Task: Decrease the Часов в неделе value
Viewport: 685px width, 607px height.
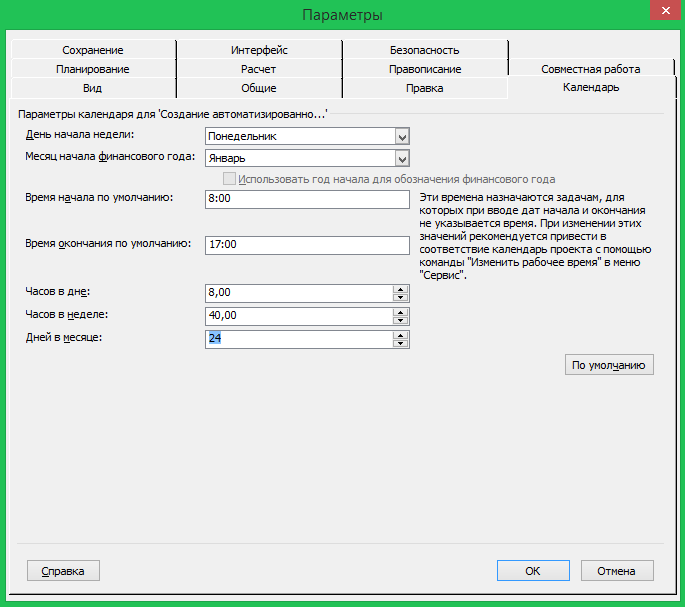Action: [x=401, y=321]
